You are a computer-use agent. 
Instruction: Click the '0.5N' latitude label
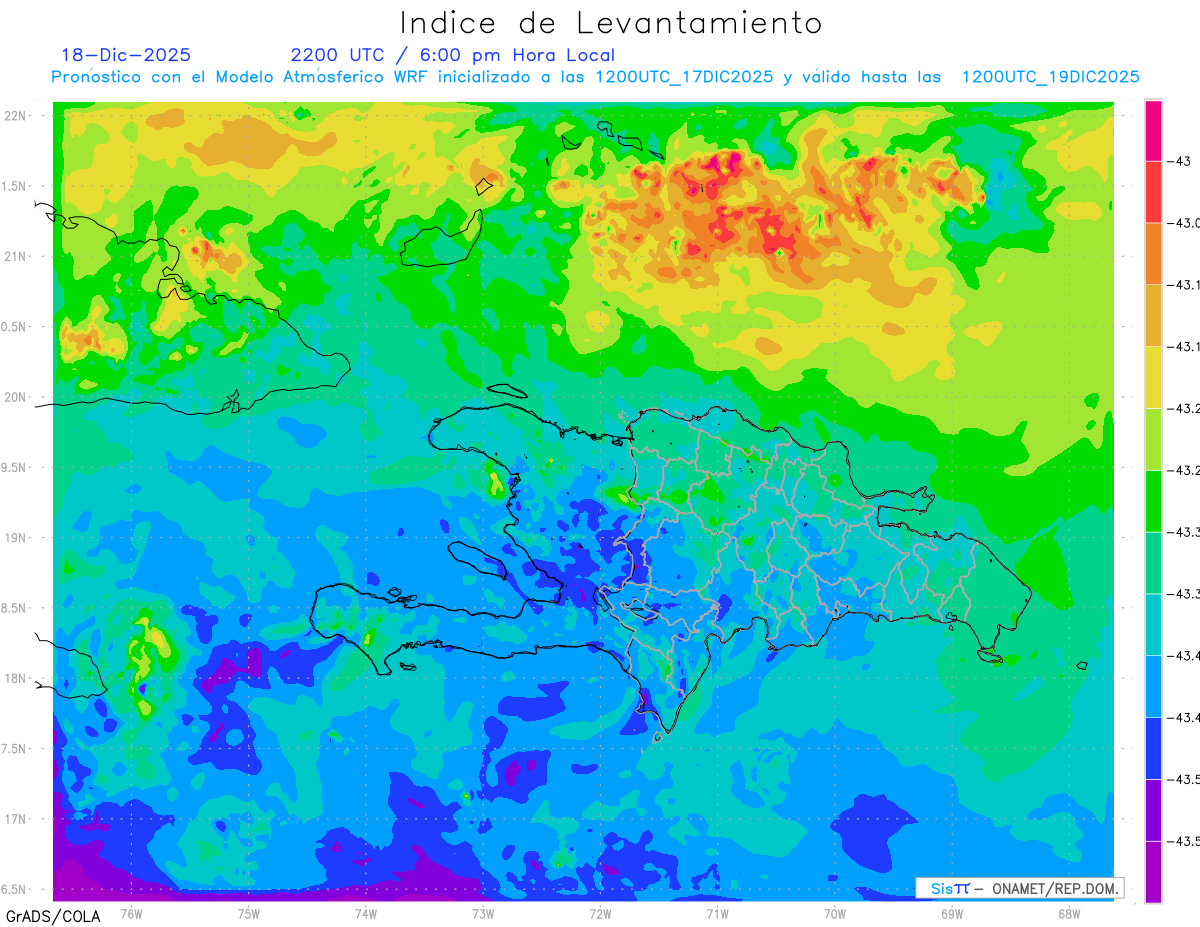pos(16,327)
